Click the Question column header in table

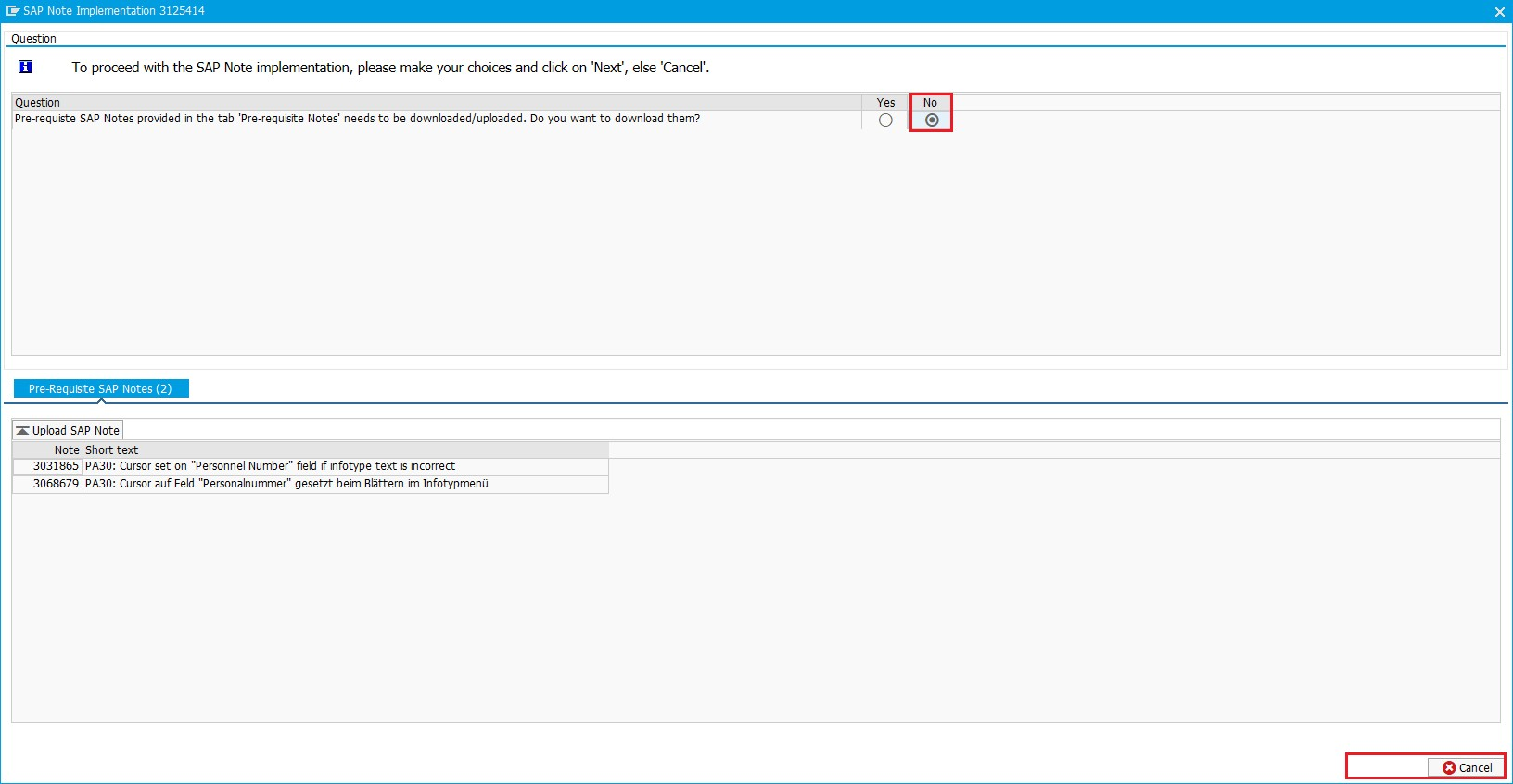tap(437, 103)
